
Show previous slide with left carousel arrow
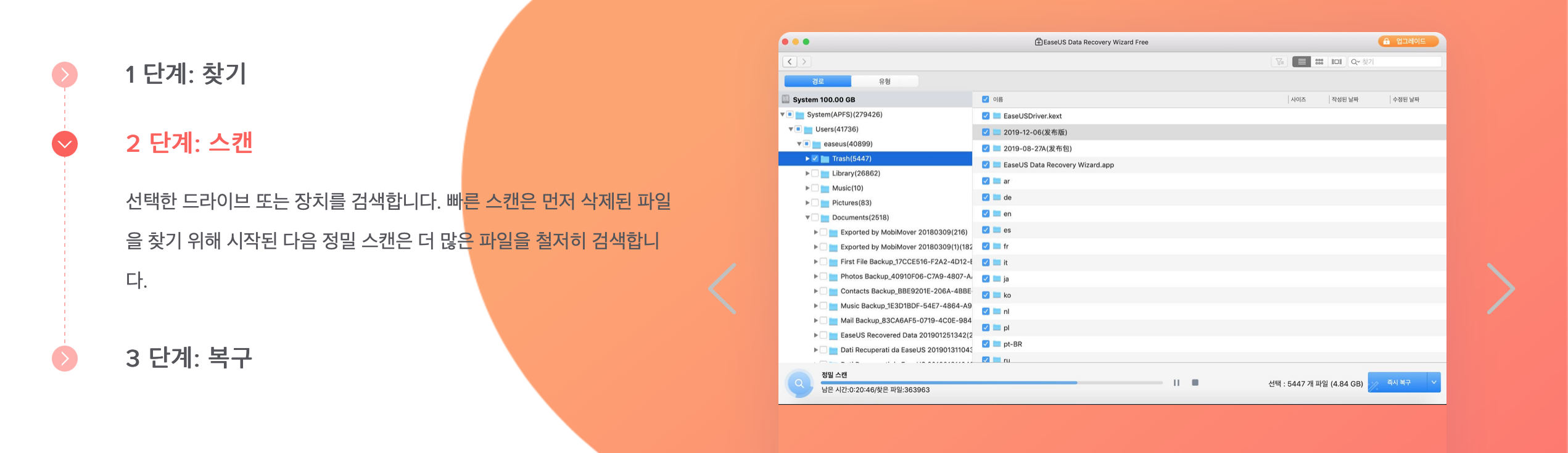coord(722,289)
